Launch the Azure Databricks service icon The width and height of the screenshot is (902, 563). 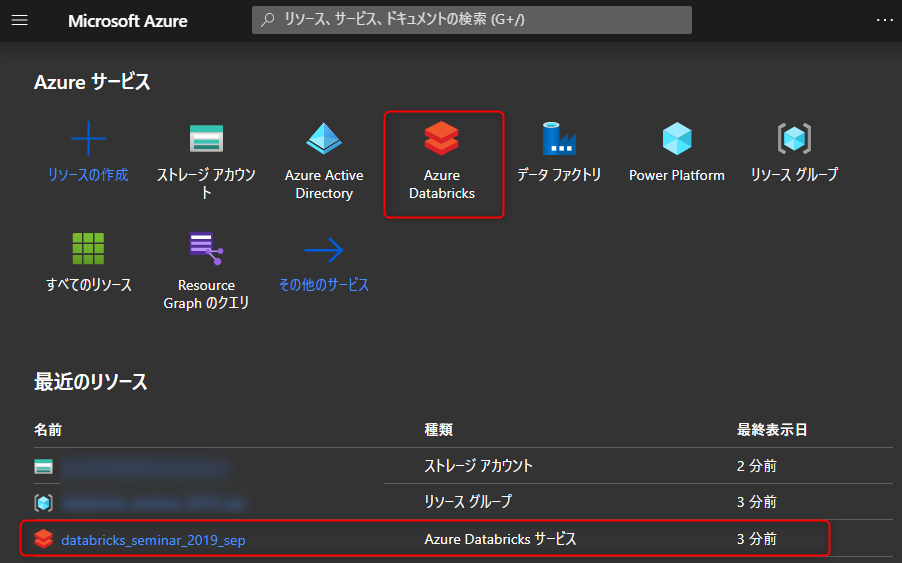441,139
